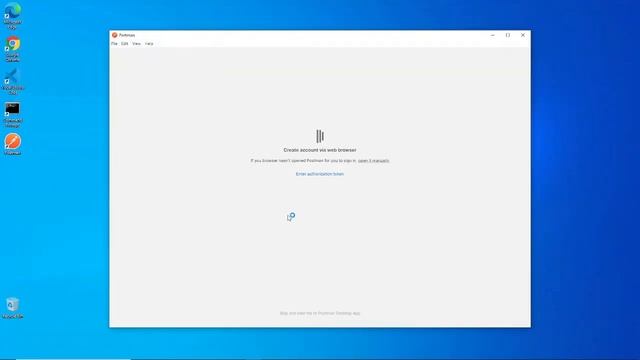Click the 'Create account via web browser' heading
The width and height of the screenshot is (640, 360).
320,150
